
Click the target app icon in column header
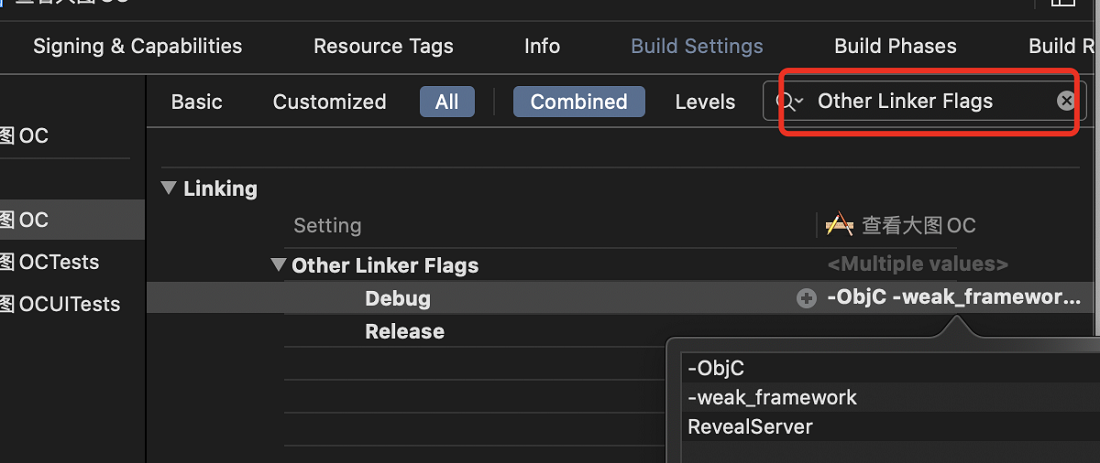click(x=839, y=225)
